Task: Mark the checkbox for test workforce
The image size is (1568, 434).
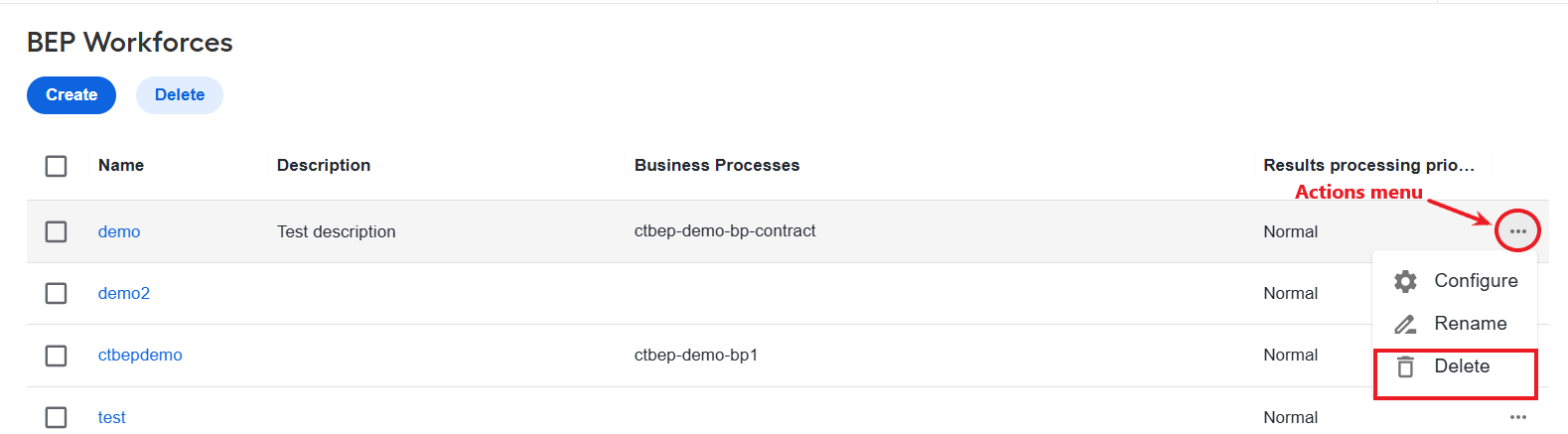Action: click(x=57, y=417)
